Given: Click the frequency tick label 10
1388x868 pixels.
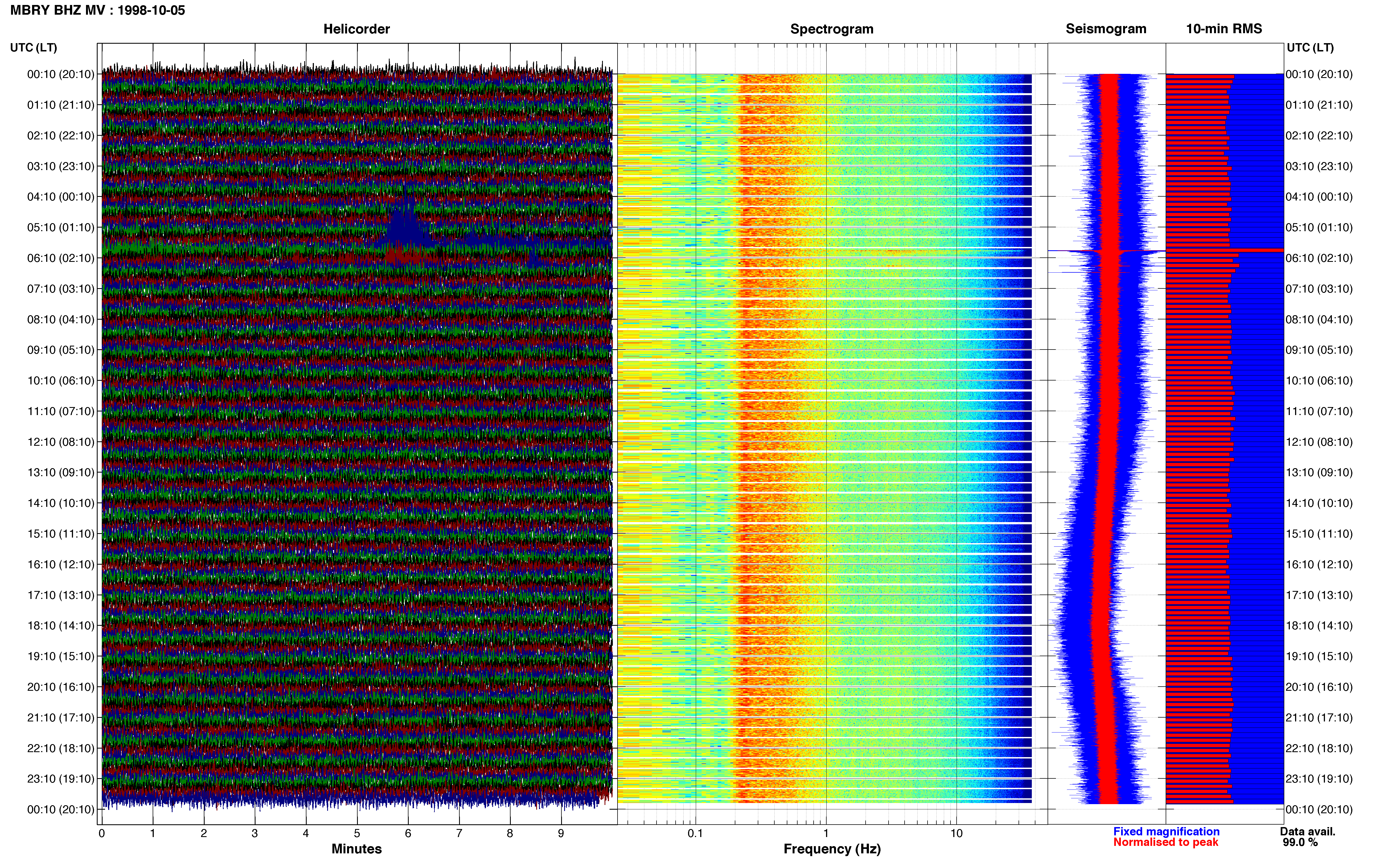Looking at the screenshot, I should [956, 833].
